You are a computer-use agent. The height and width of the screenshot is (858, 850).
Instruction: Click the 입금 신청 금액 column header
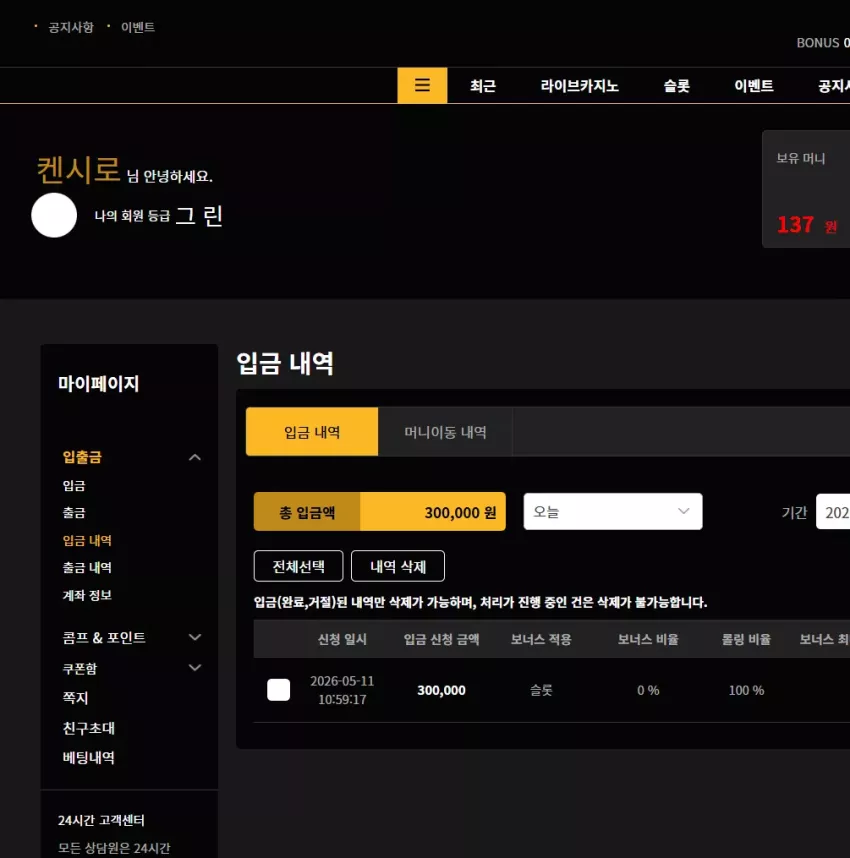click(x=441, y=639)
